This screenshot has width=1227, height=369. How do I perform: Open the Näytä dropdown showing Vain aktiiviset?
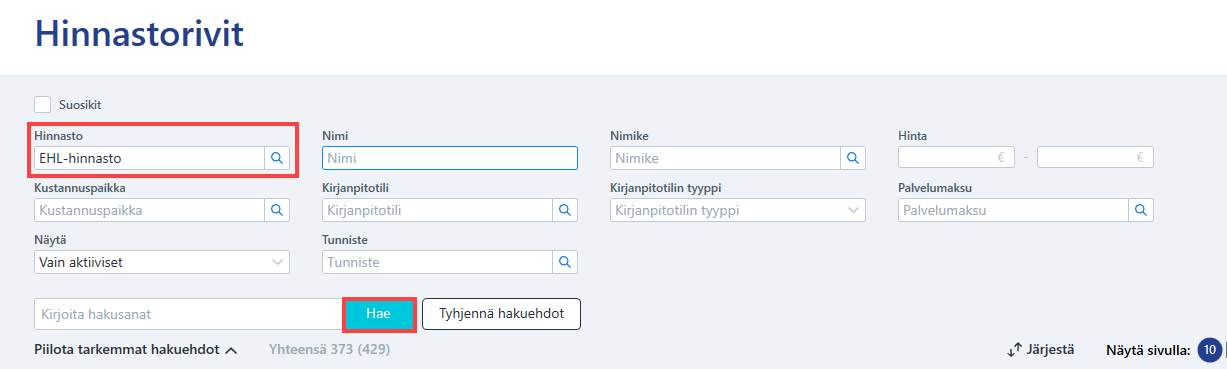[162, 262]
